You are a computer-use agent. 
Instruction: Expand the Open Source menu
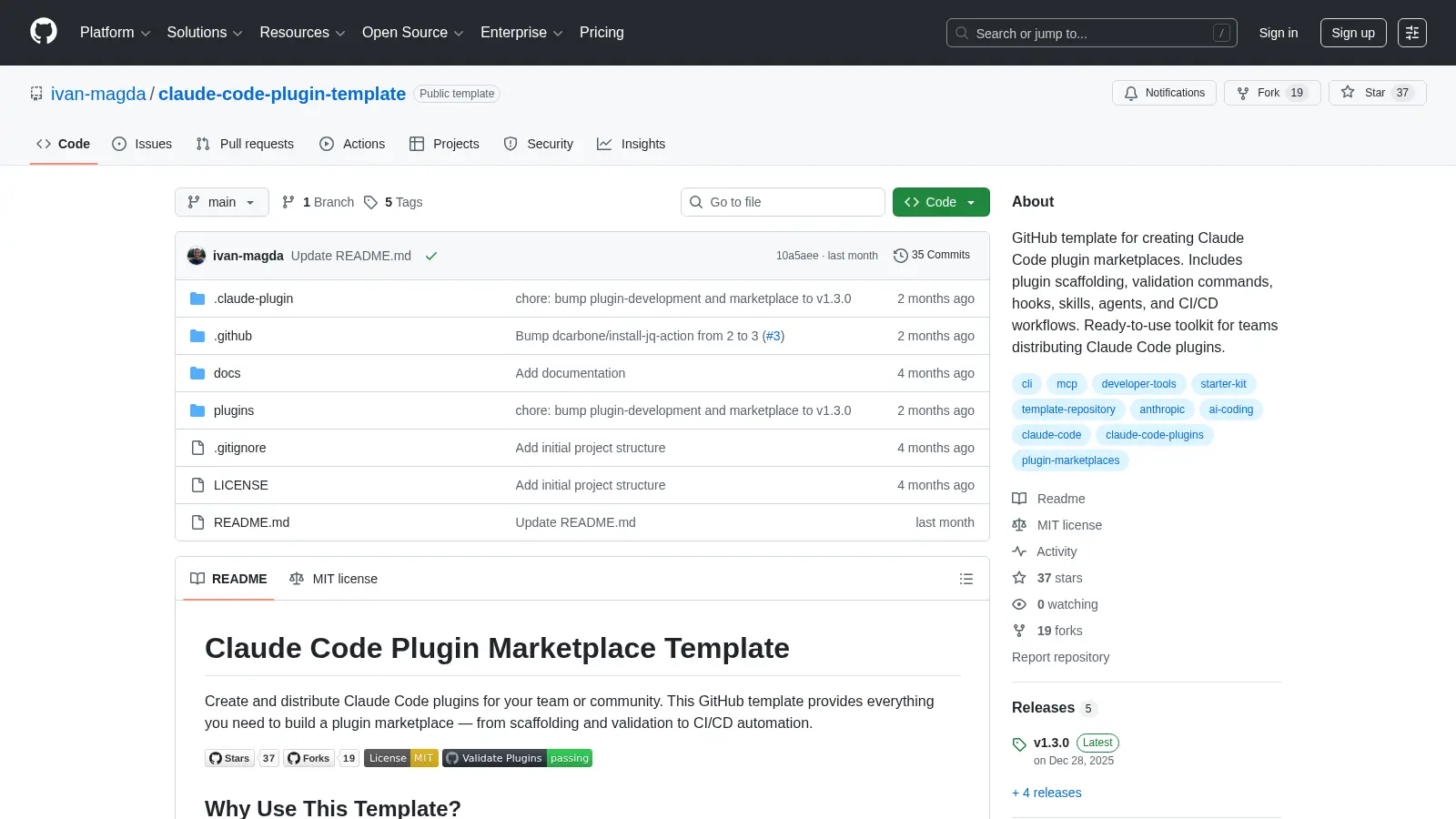pyautogui.click(x=412, y=33)
